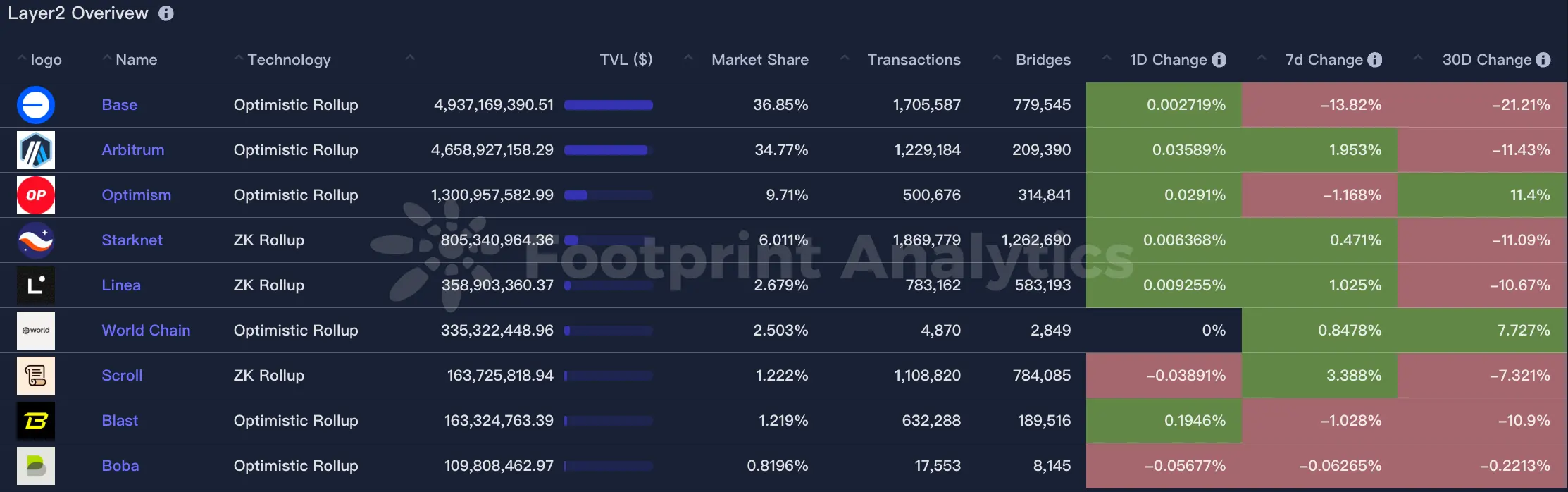Click the Base logo icon
The height and width of the screenshot is (492, 1568).
pos(36,105)
